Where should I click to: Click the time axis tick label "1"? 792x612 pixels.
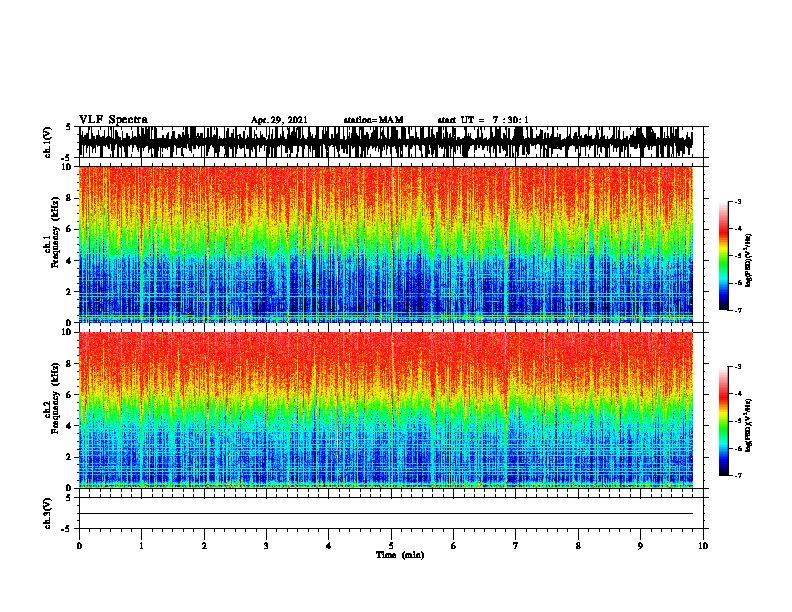click(141, 546)
